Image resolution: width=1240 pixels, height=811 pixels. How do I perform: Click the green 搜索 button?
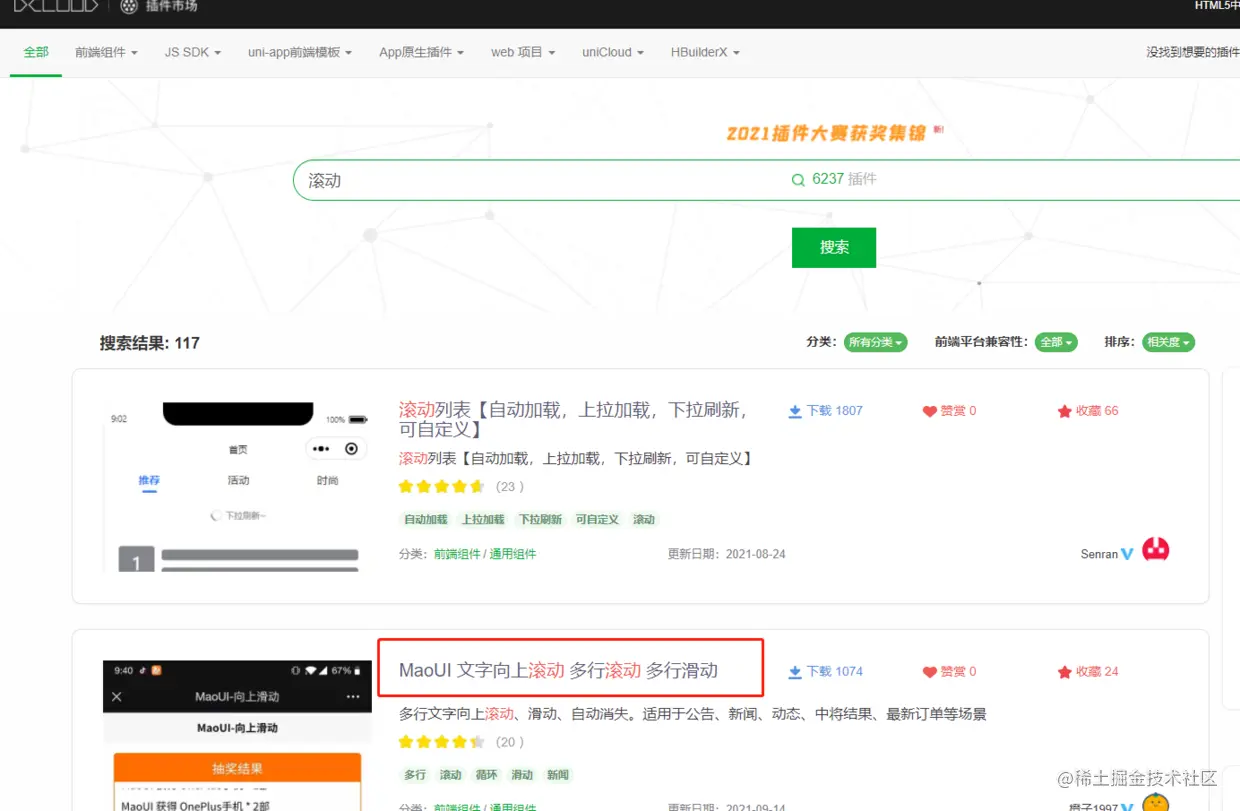point(834,247)
